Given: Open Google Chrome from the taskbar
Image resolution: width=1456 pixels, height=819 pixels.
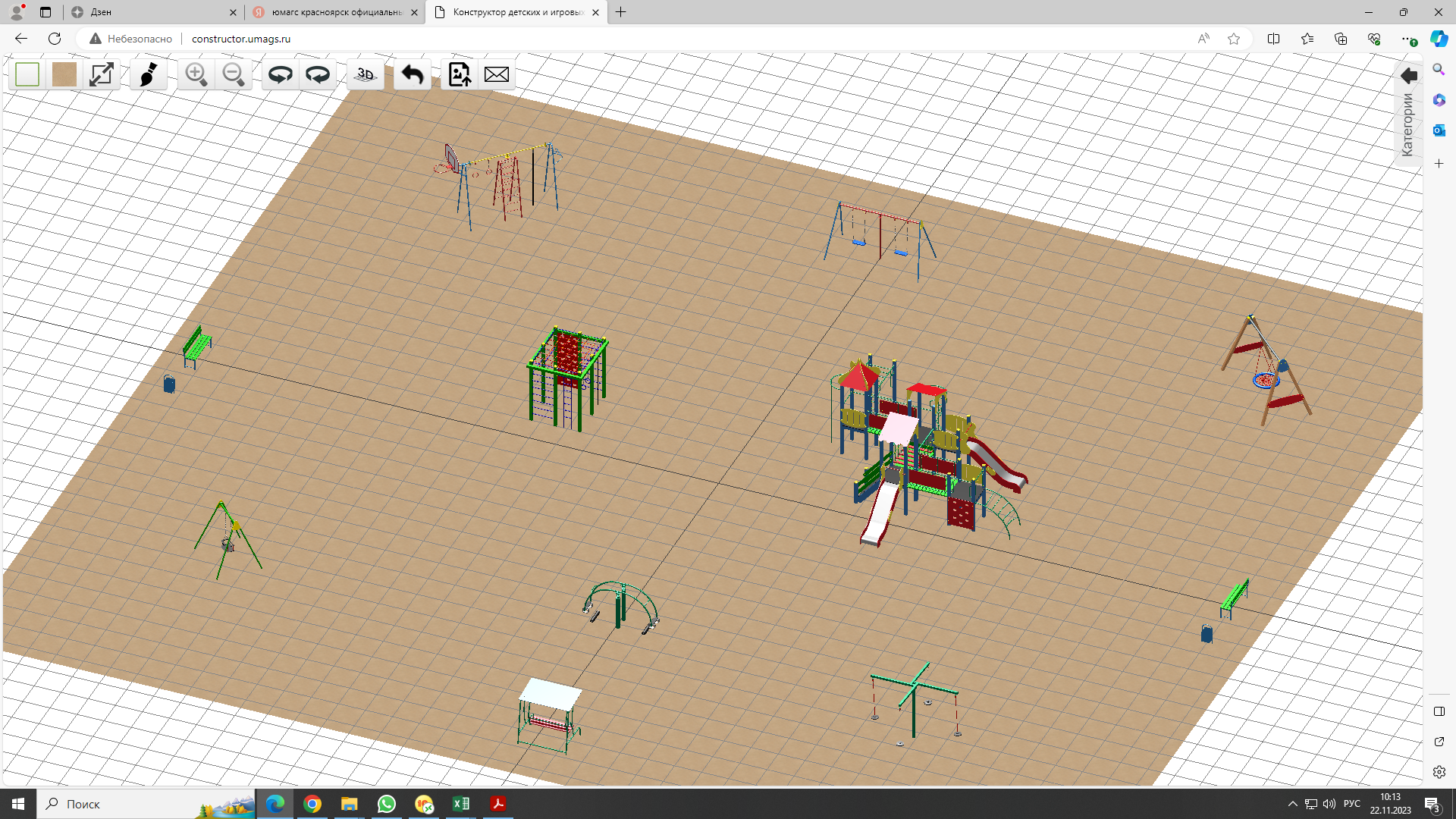Looking at the screenshot, I should [312, 804].
